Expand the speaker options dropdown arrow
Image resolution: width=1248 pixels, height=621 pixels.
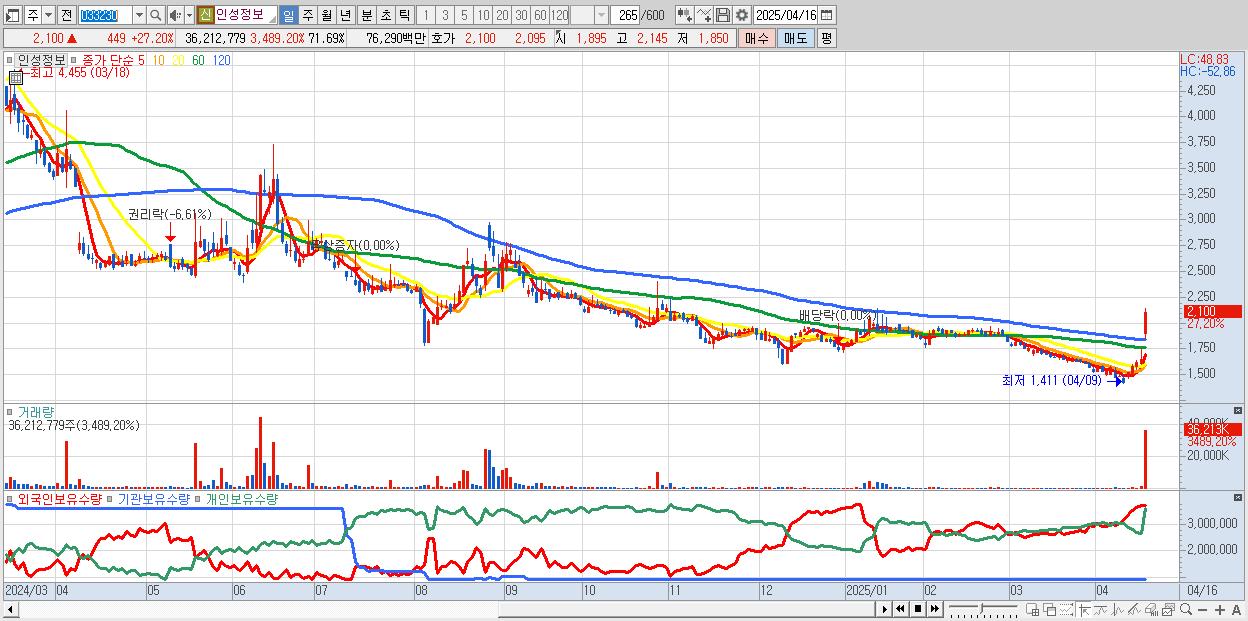pyautogui.click(x=189, y=15)
